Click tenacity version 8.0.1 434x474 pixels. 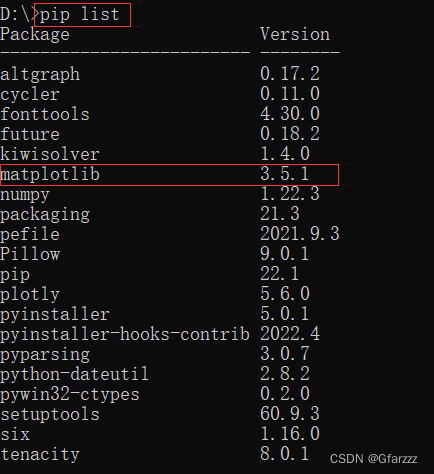285,454
